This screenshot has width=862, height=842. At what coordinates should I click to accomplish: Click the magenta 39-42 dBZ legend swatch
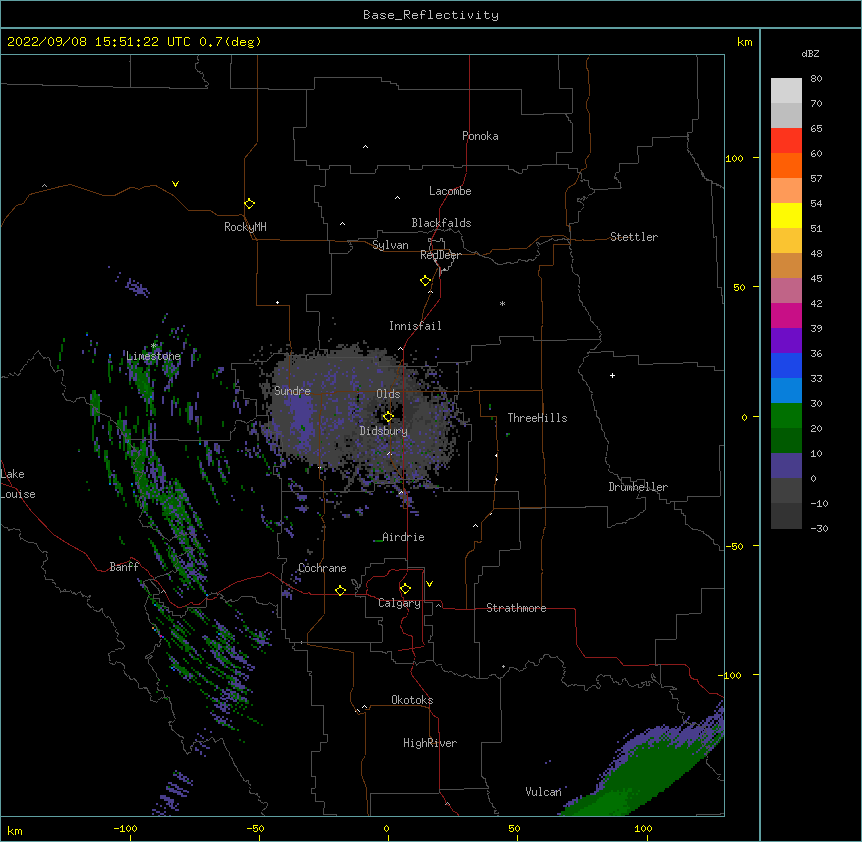(x=786, y=315)
